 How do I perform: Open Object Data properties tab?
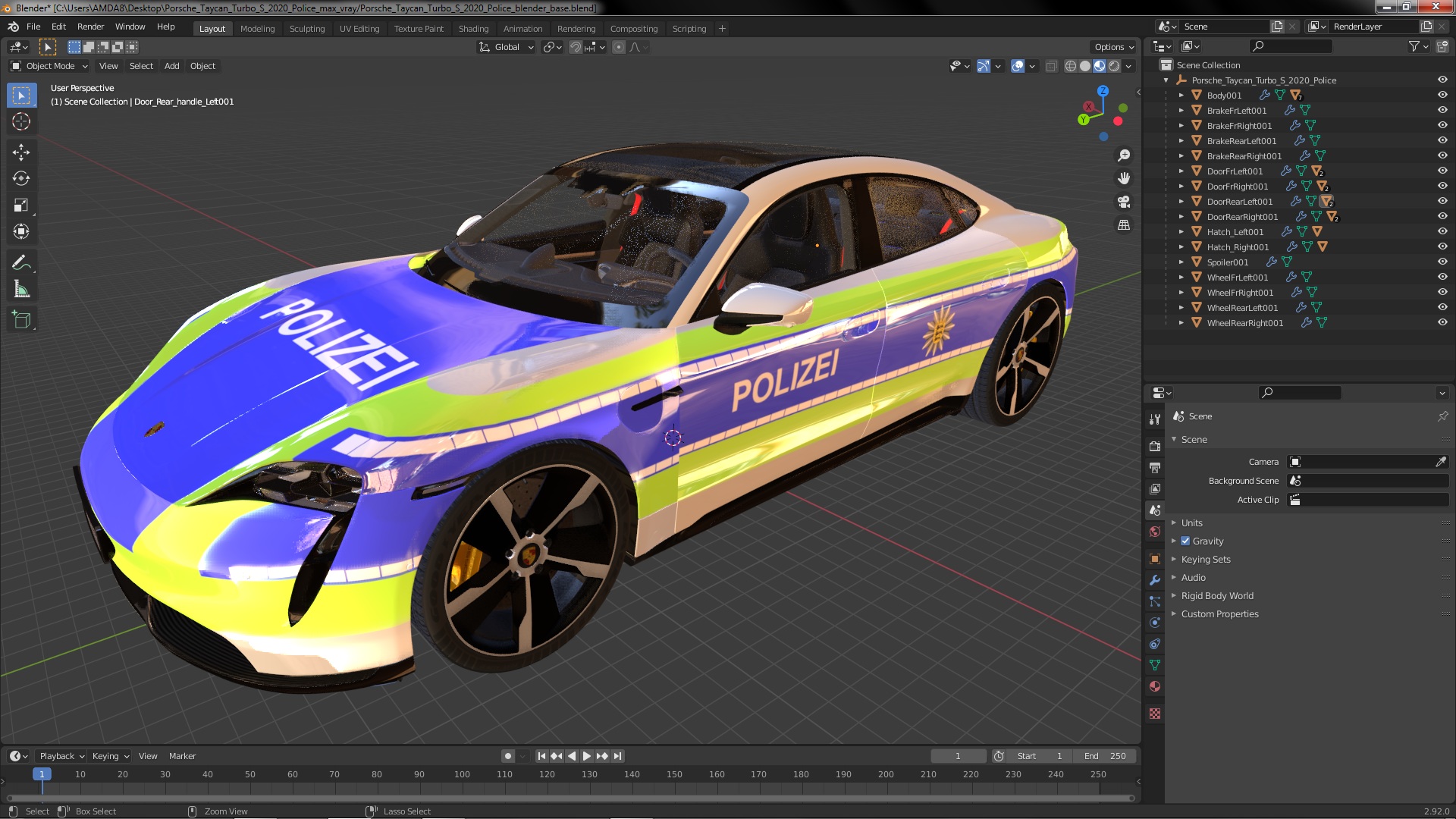tap(1155, 665)
